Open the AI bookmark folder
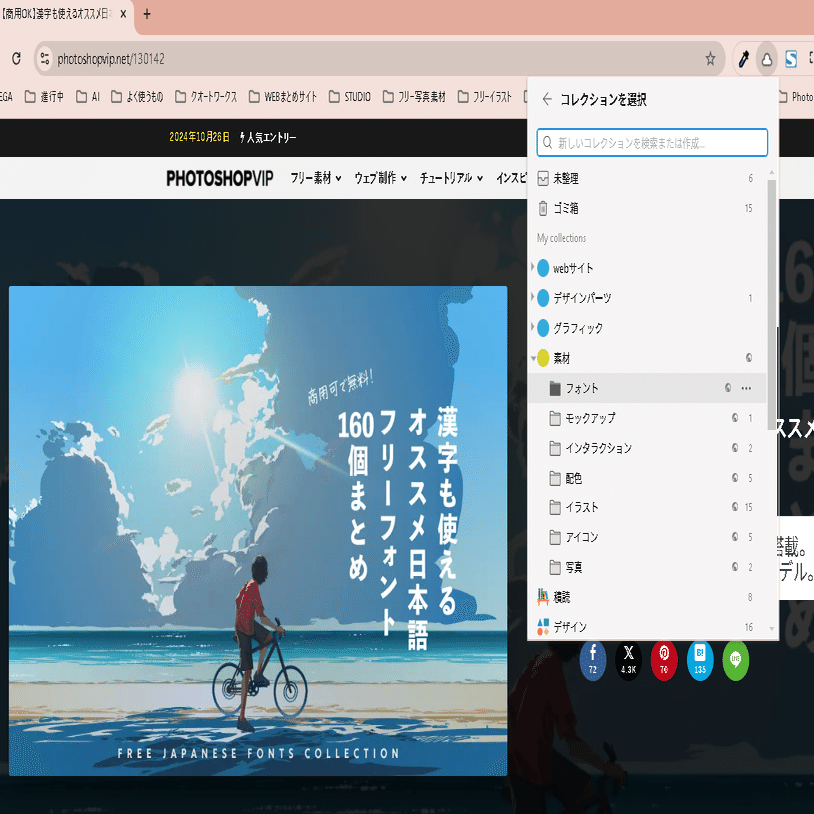 click(x=88, y=97)
